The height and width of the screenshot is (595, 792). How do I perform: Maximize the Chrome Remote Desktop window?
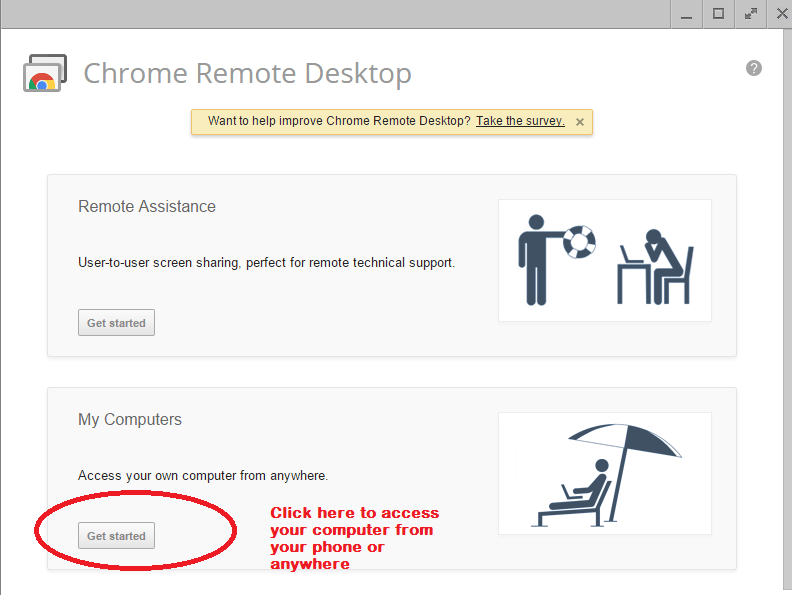pyautogui.click(x=718, y=14)
